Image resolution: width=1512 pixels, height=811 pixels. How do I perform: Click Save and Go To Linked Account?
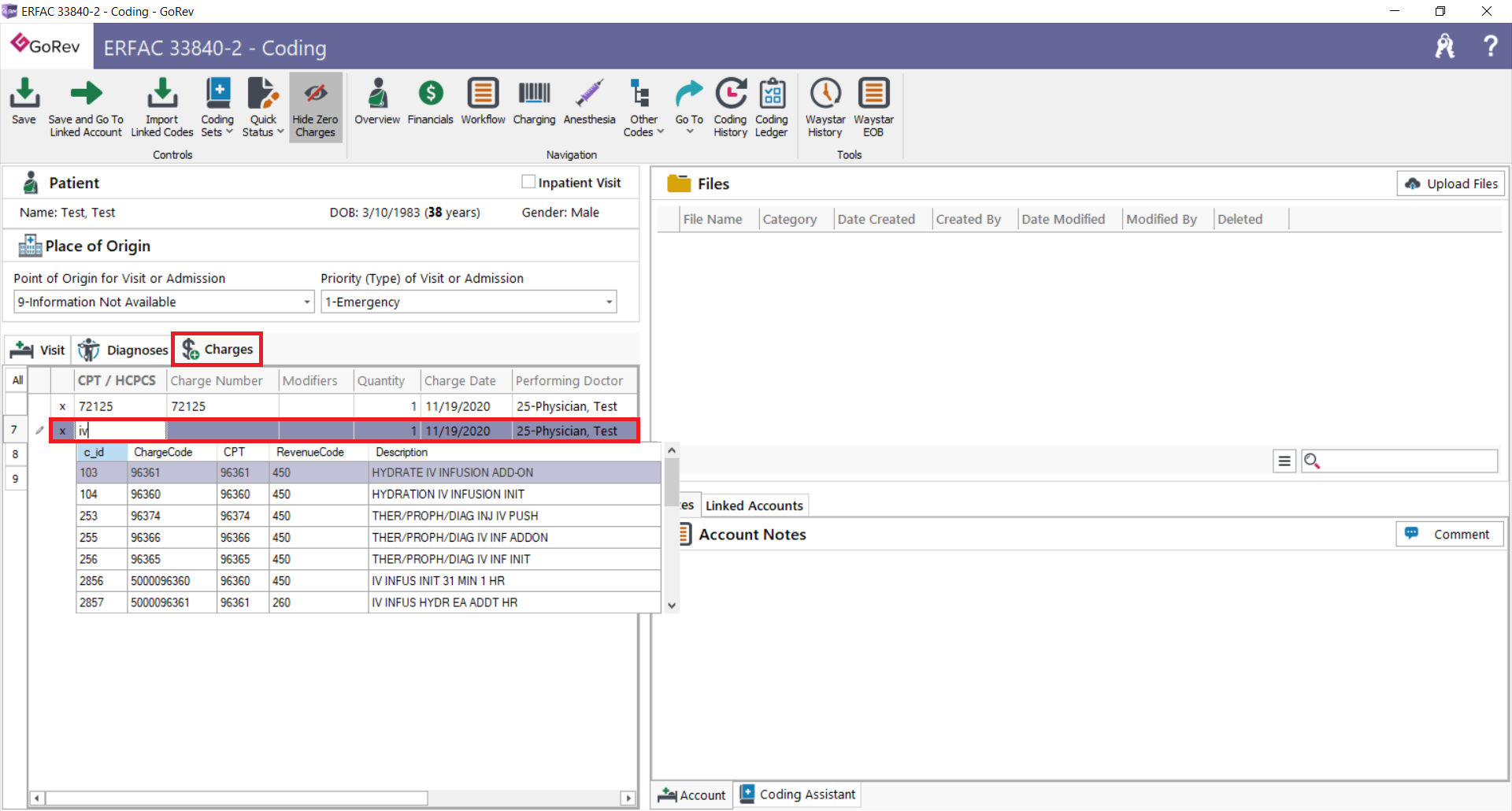point(86,108)
